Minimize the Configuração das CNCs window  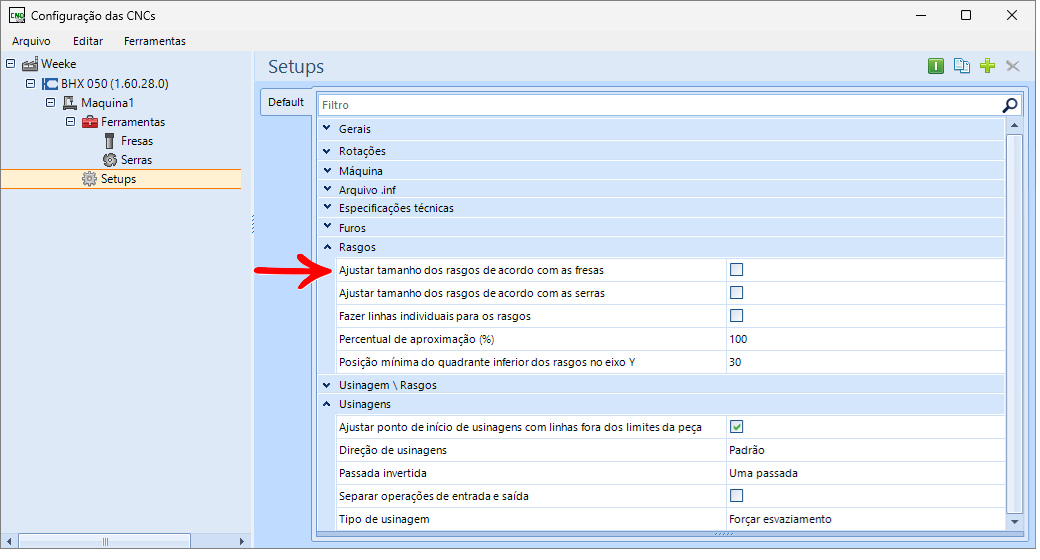921,15
